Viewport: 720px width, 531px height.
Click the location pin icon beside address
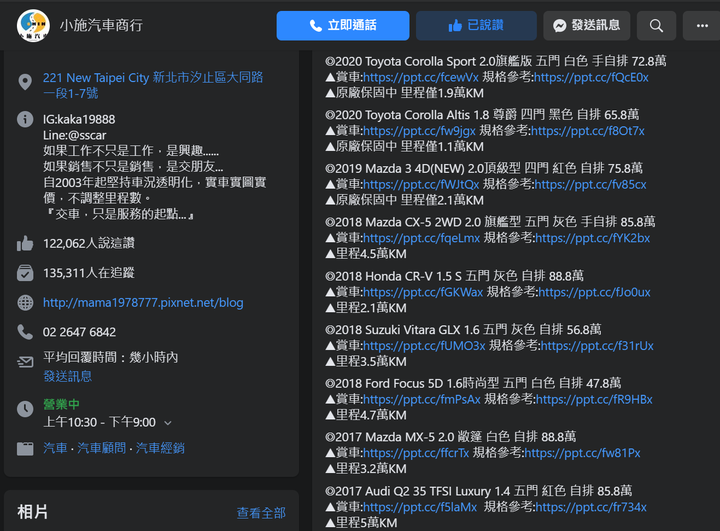[x=25, y=82]
